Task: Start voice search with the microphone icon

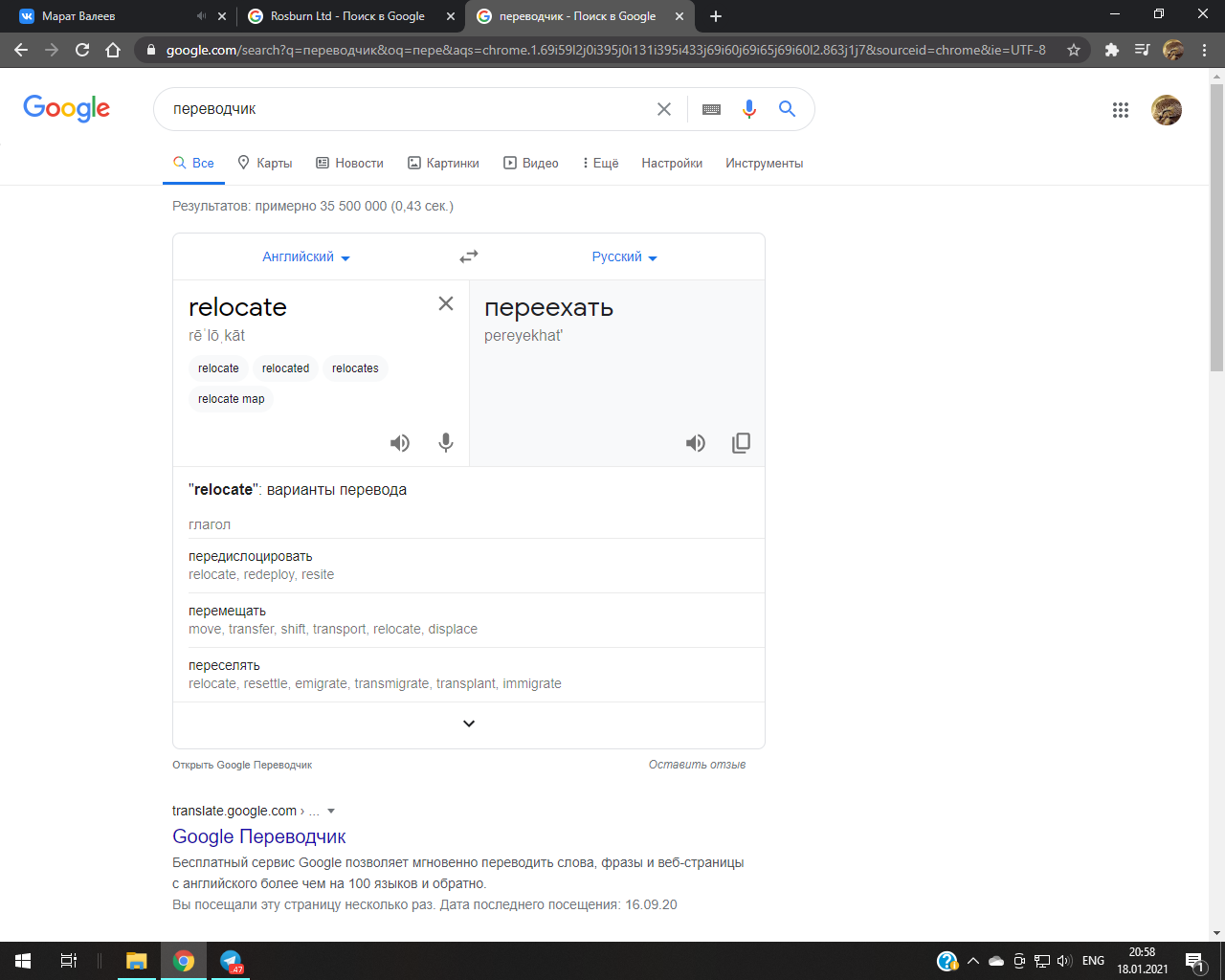Action: 749,109
